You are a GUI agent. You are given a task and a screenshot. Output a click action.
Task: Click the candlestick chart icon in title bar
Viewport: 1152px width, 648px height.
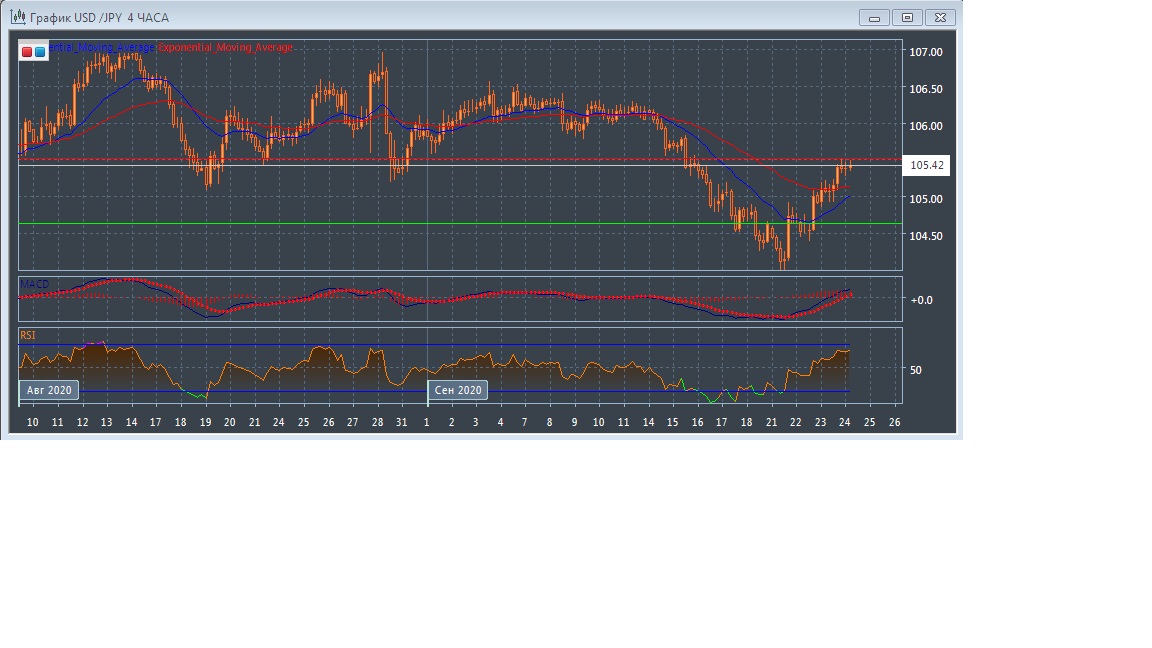pyautogui.click(x=17, y=17)
